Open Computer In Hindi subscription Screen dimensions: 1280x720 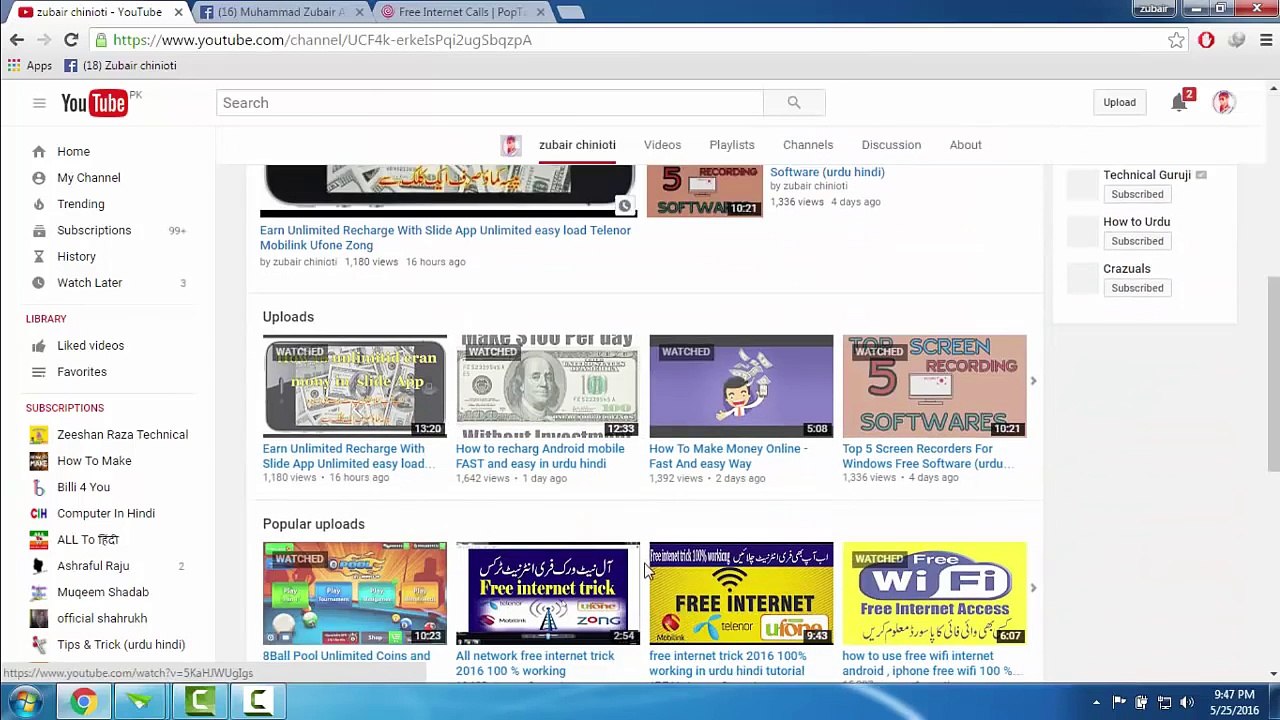pos(106,513)
